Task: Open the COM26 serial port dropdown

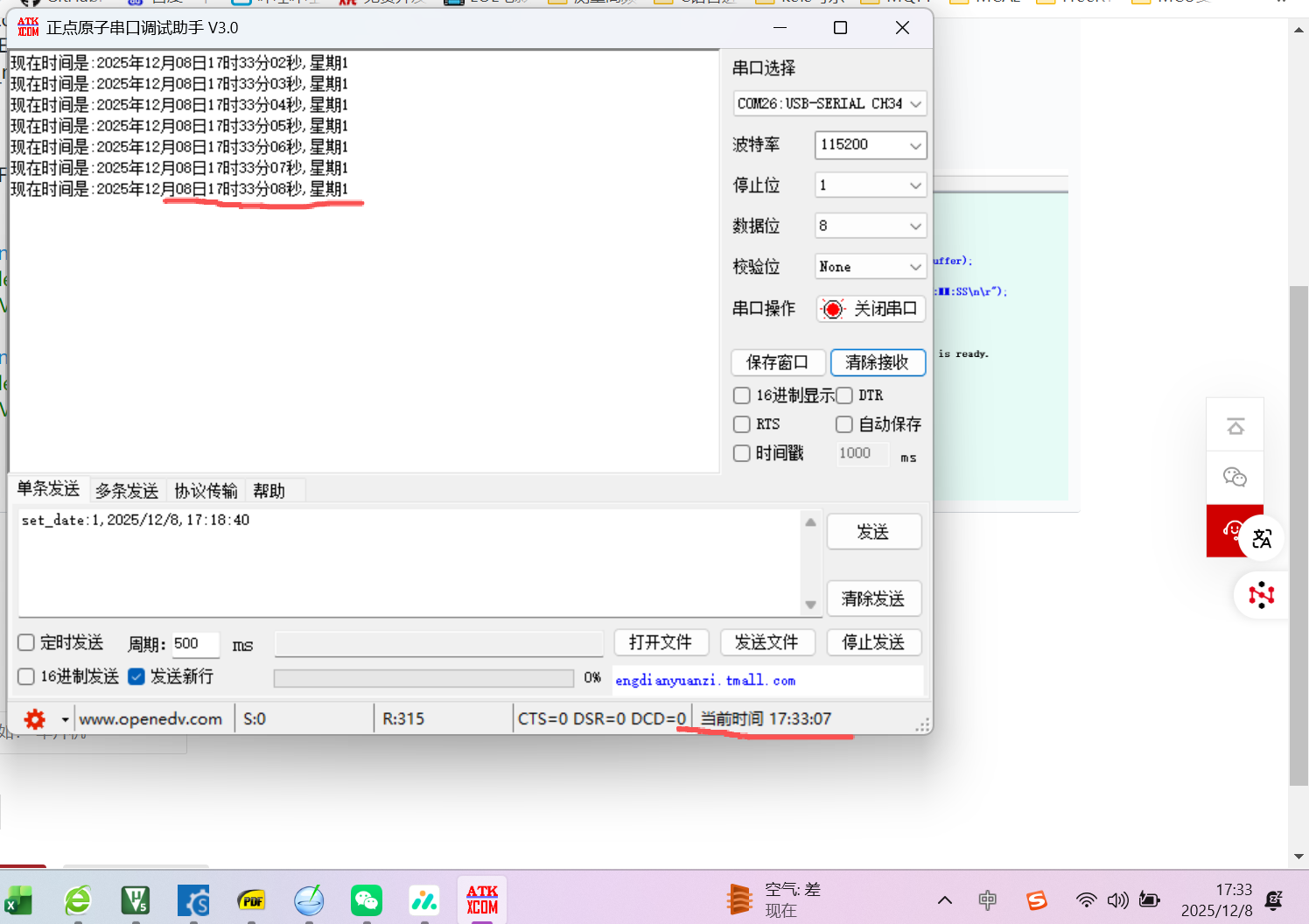Action: [x=829, y=103]
